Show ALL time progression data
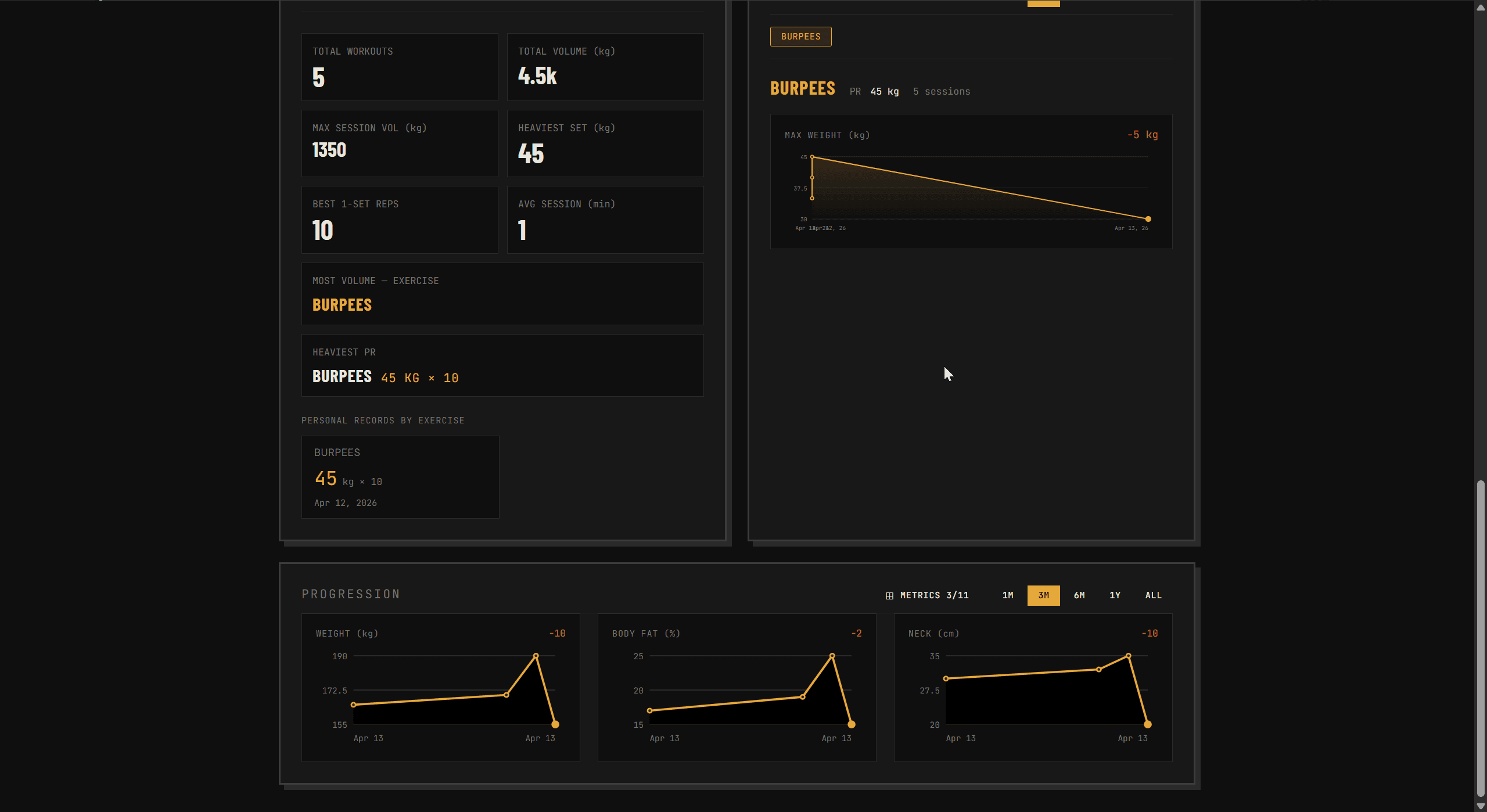 [x=1153, y=595]
